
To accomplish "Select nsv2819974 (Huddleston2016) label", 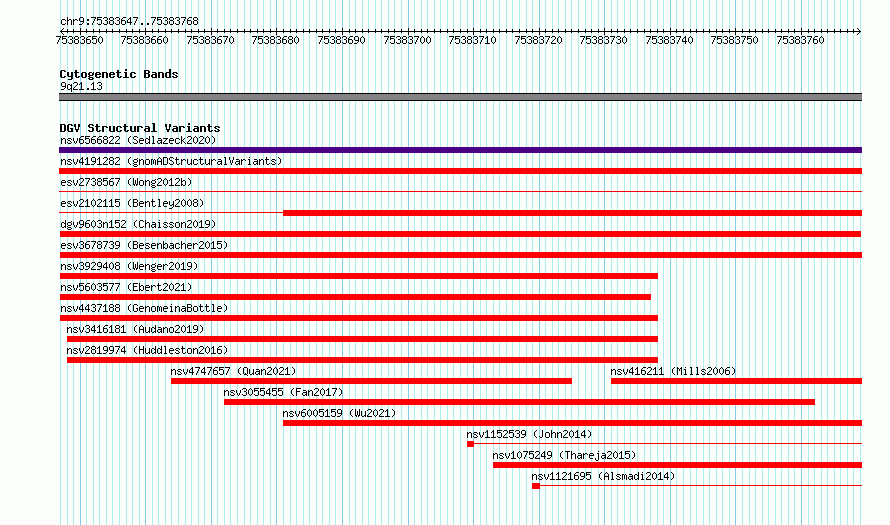I will click(147, 350).
